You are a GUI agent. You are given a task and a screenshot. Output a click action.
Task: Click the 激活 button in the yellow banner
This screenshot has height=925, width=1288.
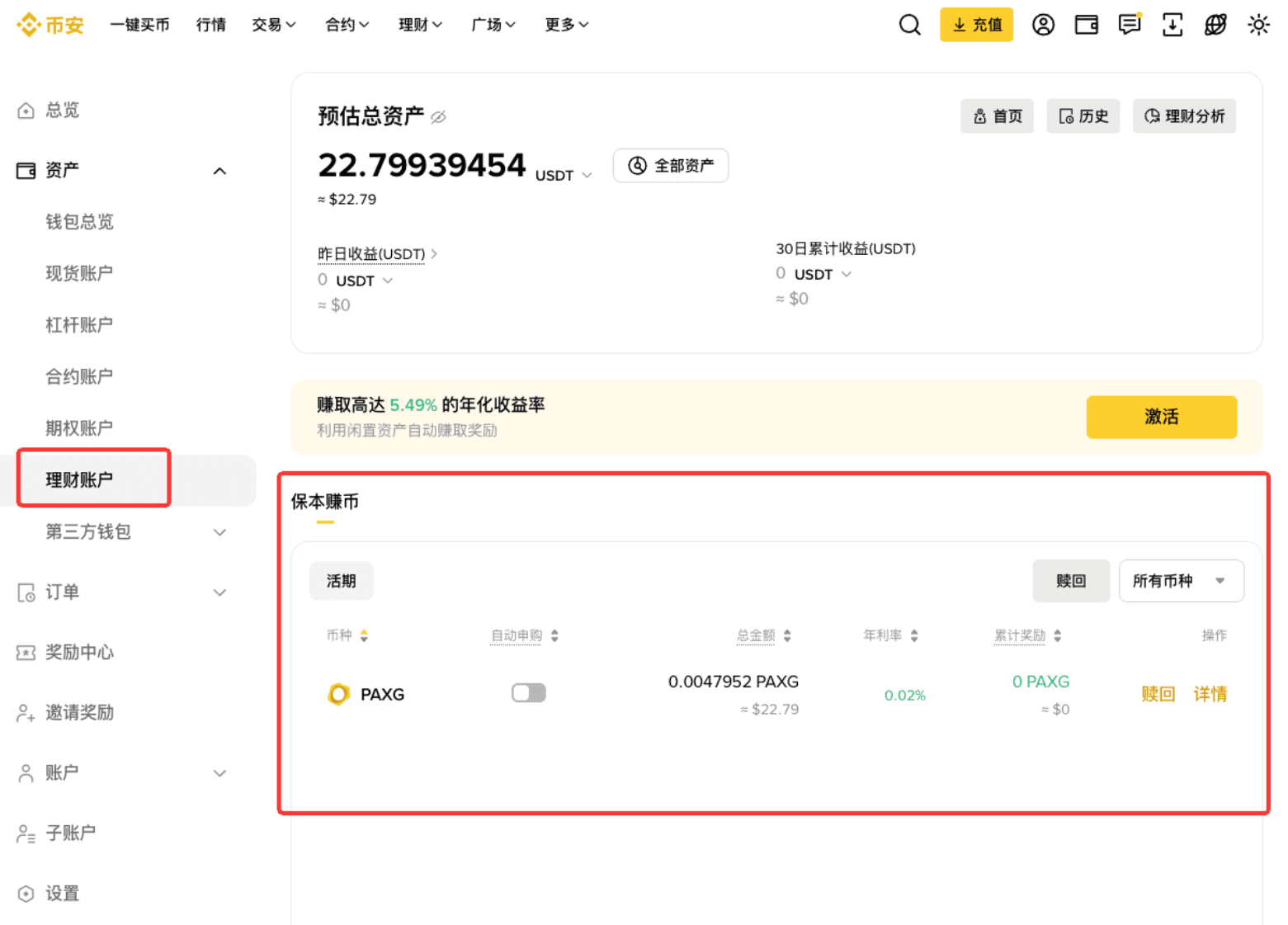1161,417
